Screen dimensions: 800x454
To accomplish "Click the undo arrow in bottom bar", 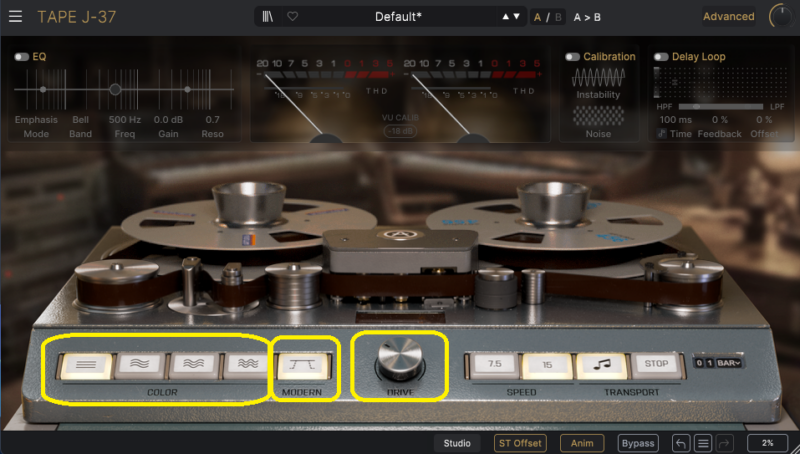I will [x=681, y=443].
